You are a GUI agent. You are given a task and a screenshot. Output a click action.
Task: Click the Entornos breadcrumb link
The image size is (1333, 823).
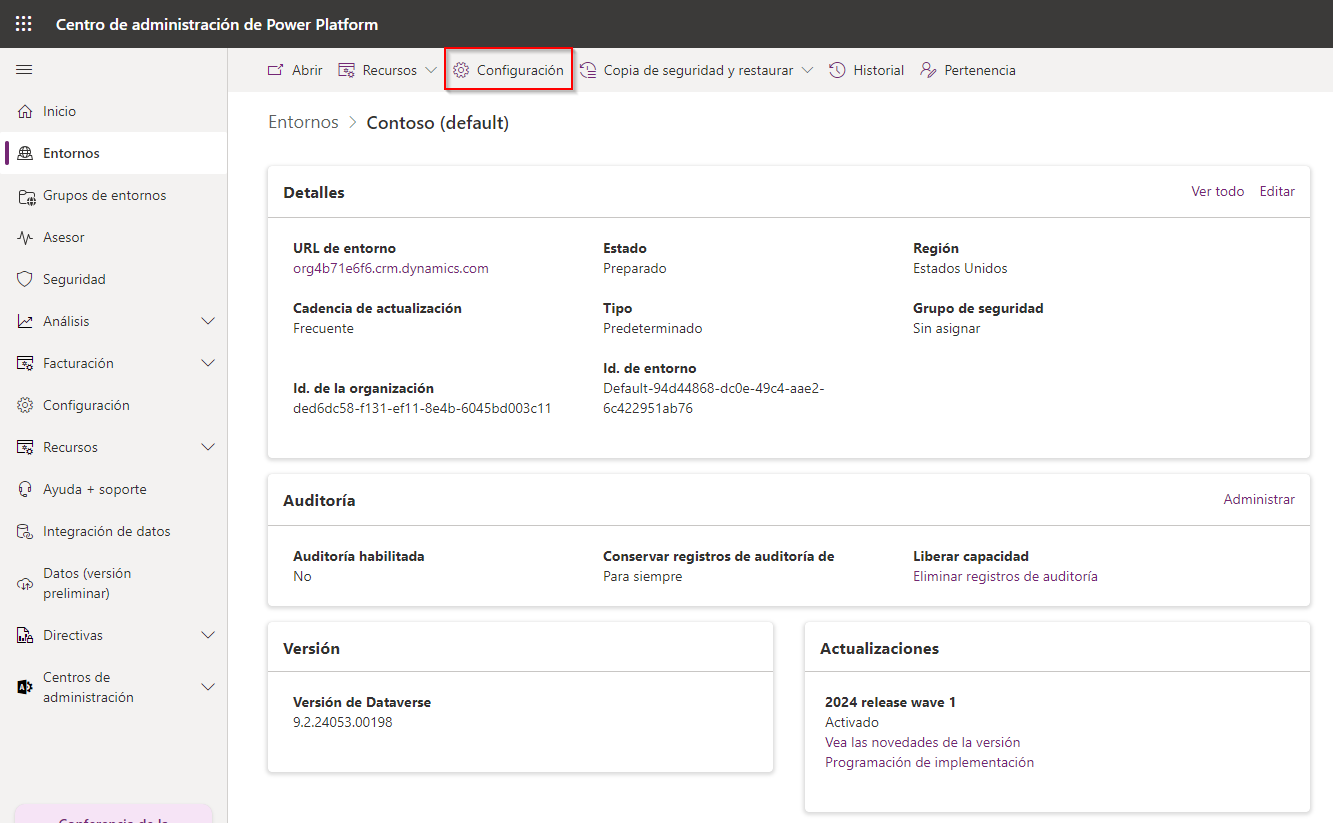[x=303, y=122]
